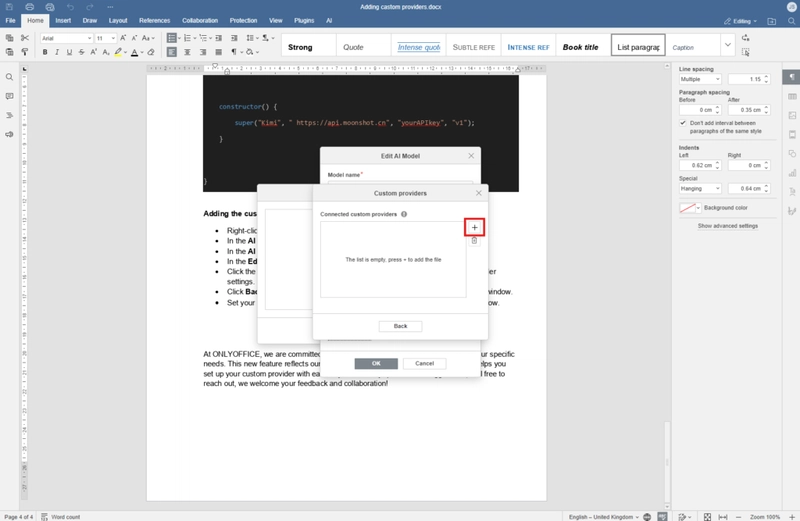
Task: Apply the Strong style
Action: (x=309, y=47)
